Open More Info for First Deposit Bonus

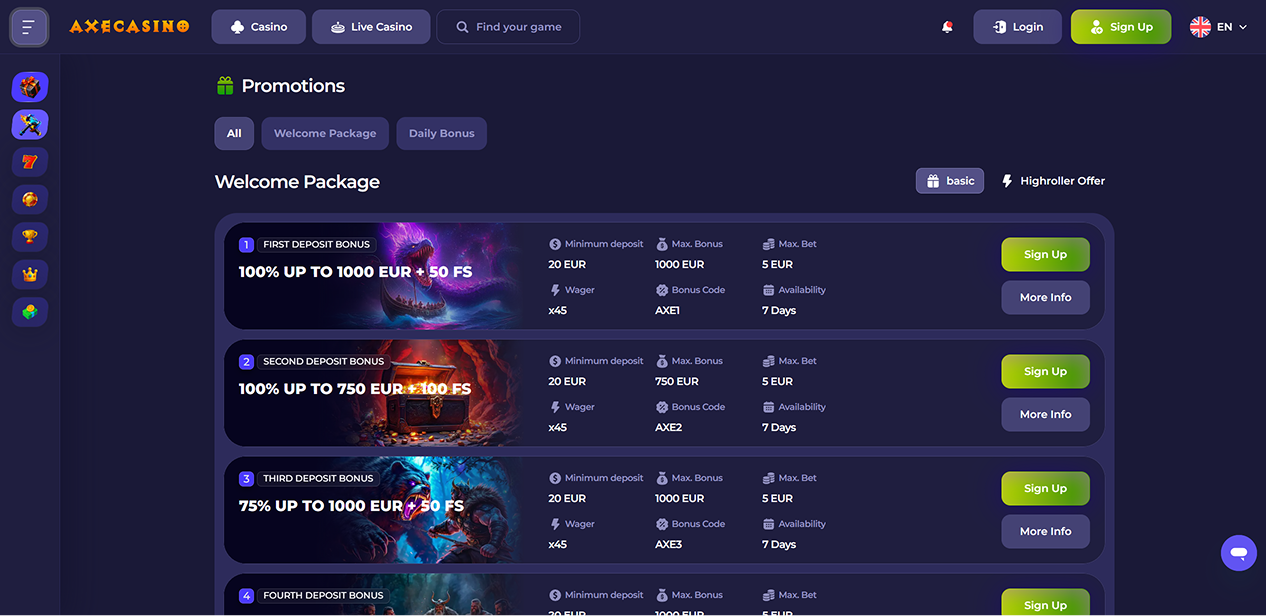(1045, 297)
